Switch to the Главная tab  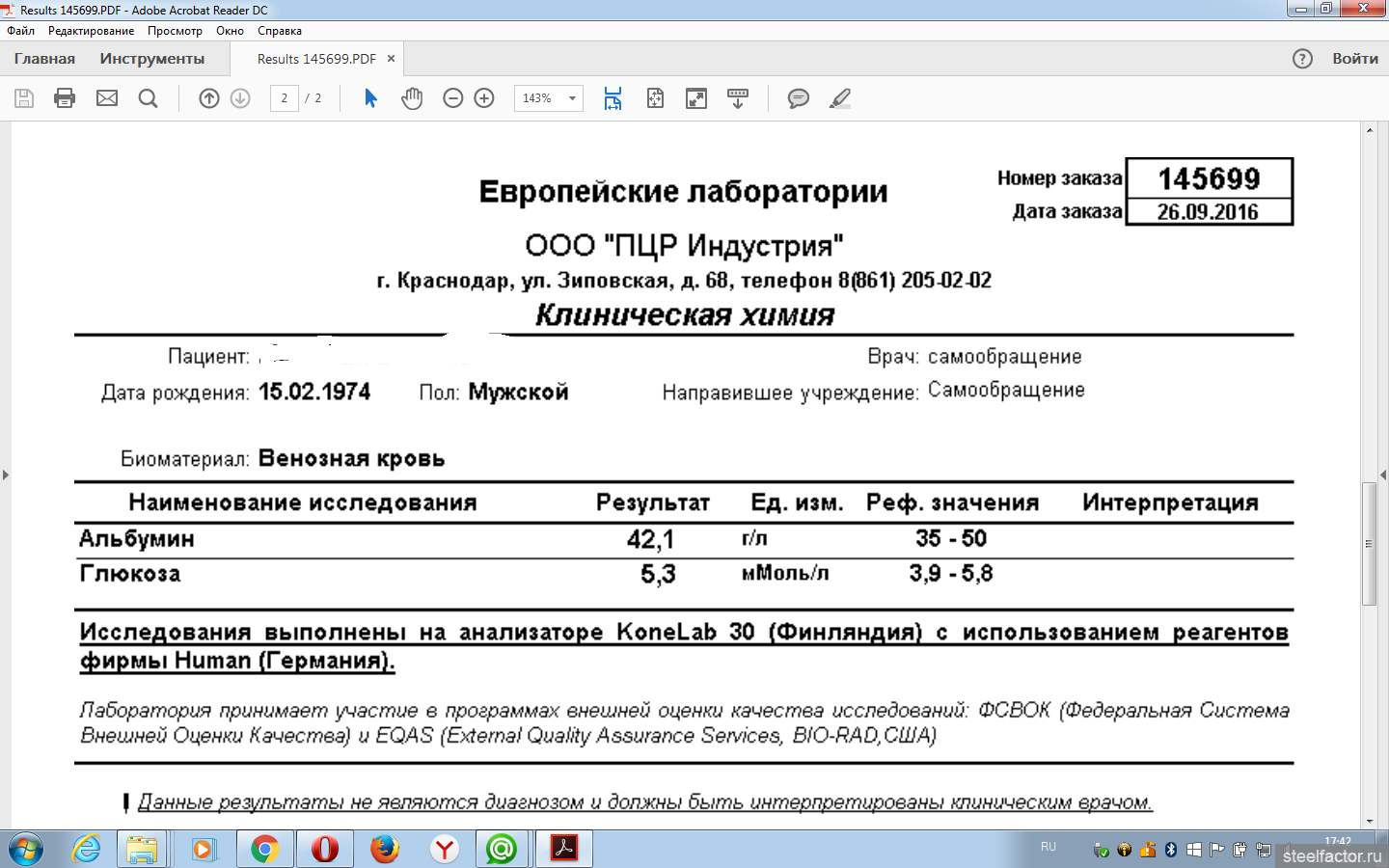tap(44, 59)
